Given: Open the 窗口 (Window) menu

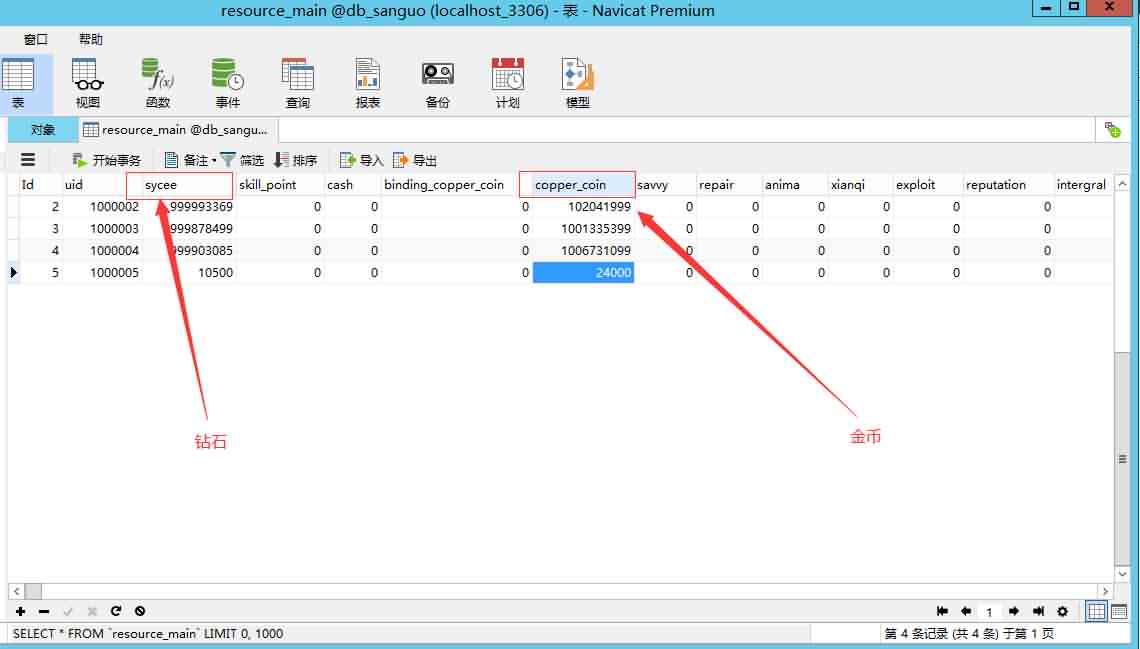Looking at the screenshot, I should coord(36,39).
